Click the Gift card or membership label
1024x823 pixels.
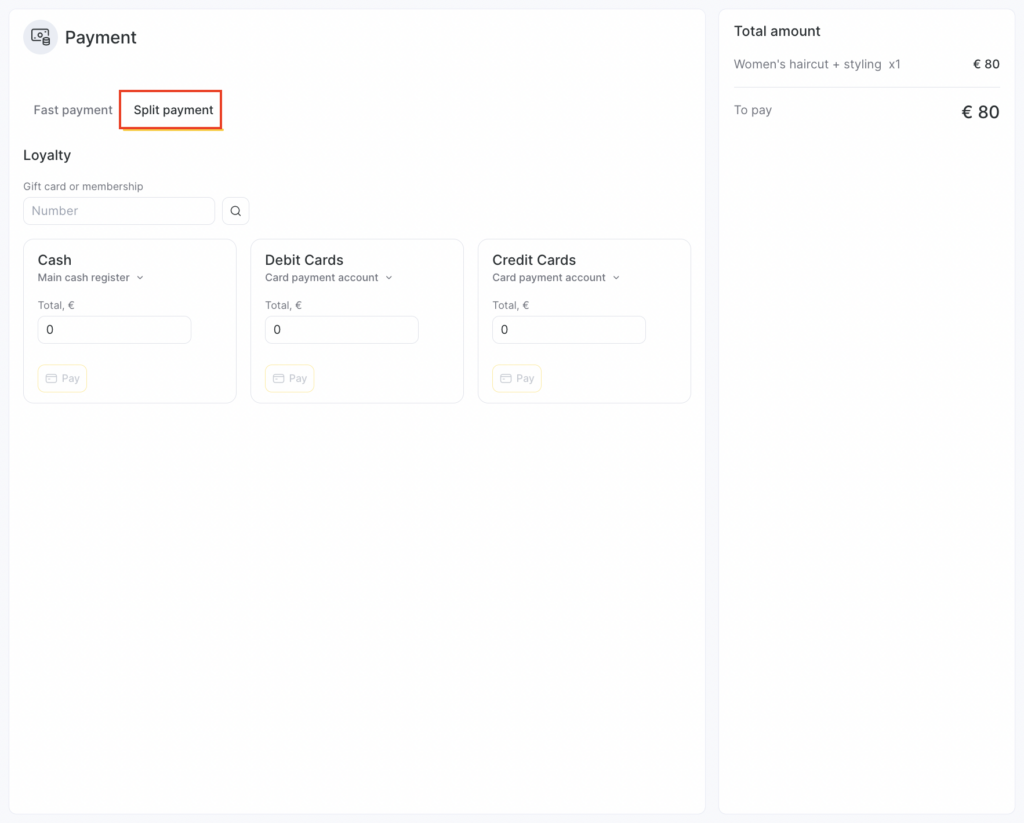tap(83, 187)
